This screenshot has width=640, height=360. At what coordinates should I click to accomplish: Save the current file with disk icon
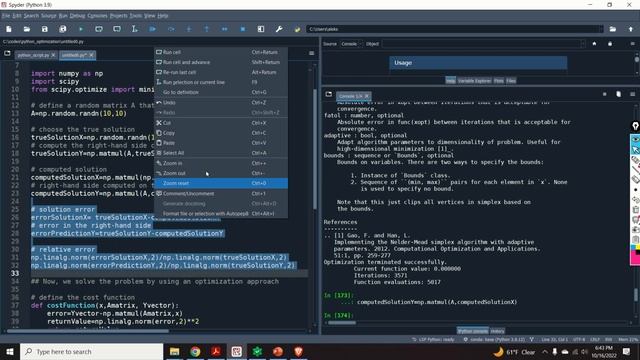45,29
